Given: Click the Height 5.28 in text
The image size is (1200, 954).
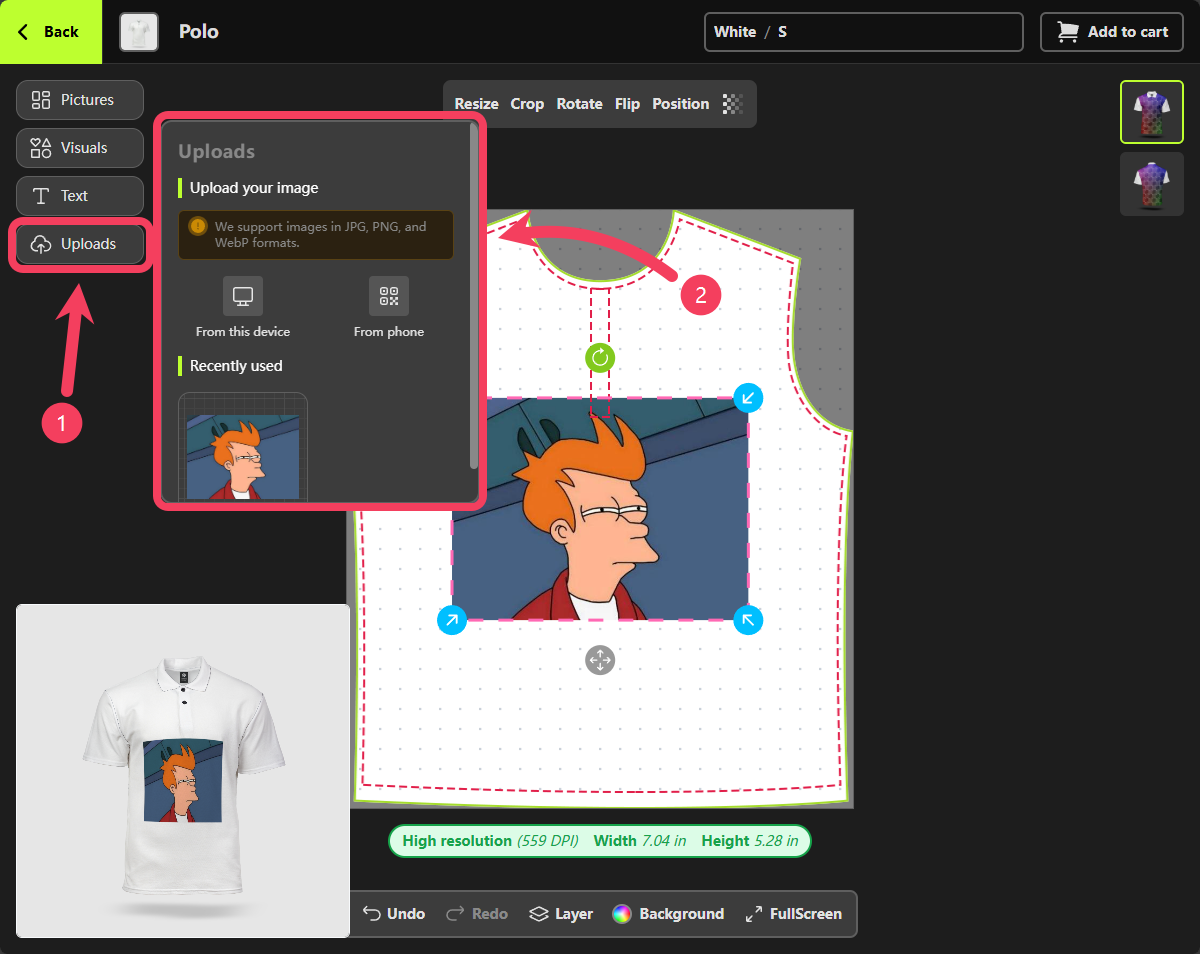Looking at the screenshot, I should click(x=750, y=841).
